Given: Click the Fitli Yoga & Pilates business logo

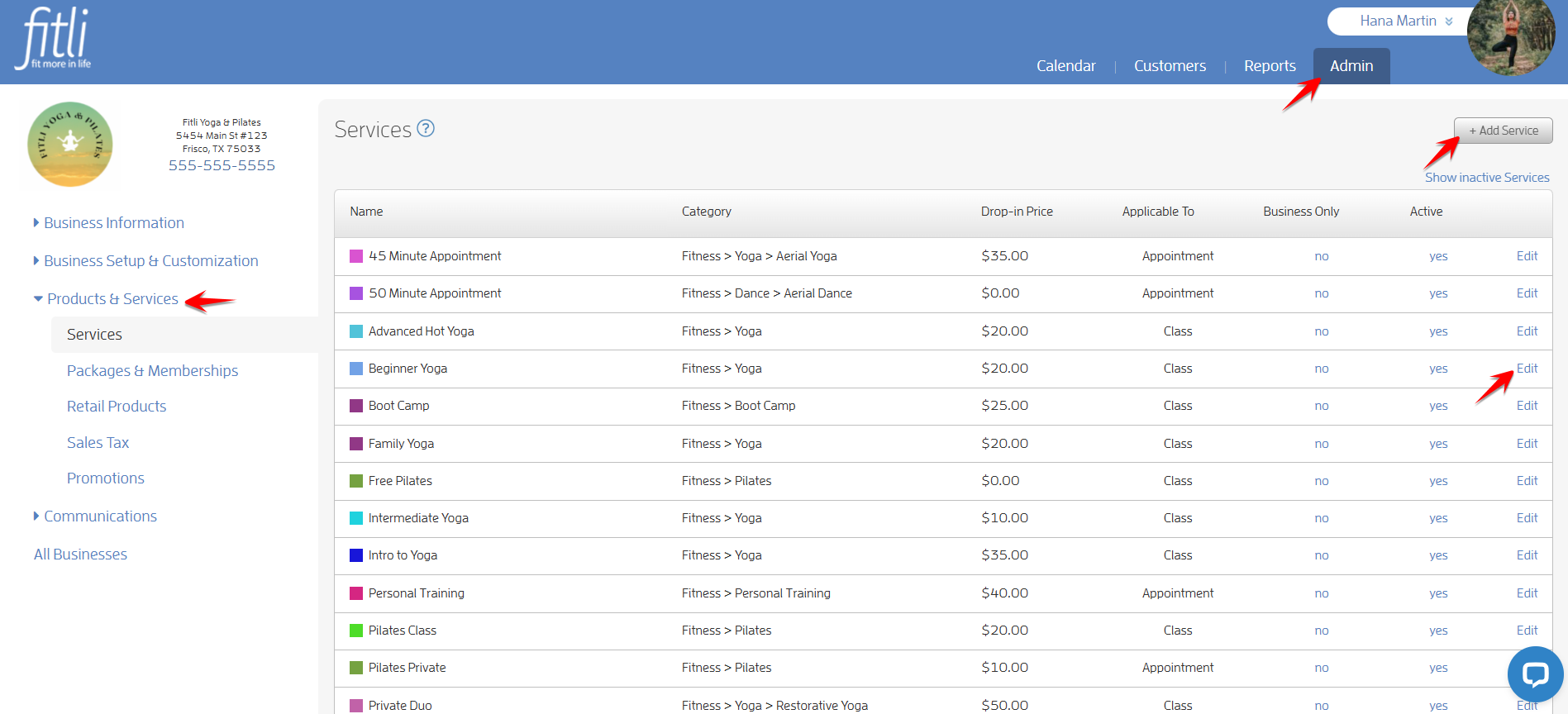Looking at the screenshot, I should tap(70, 144).
